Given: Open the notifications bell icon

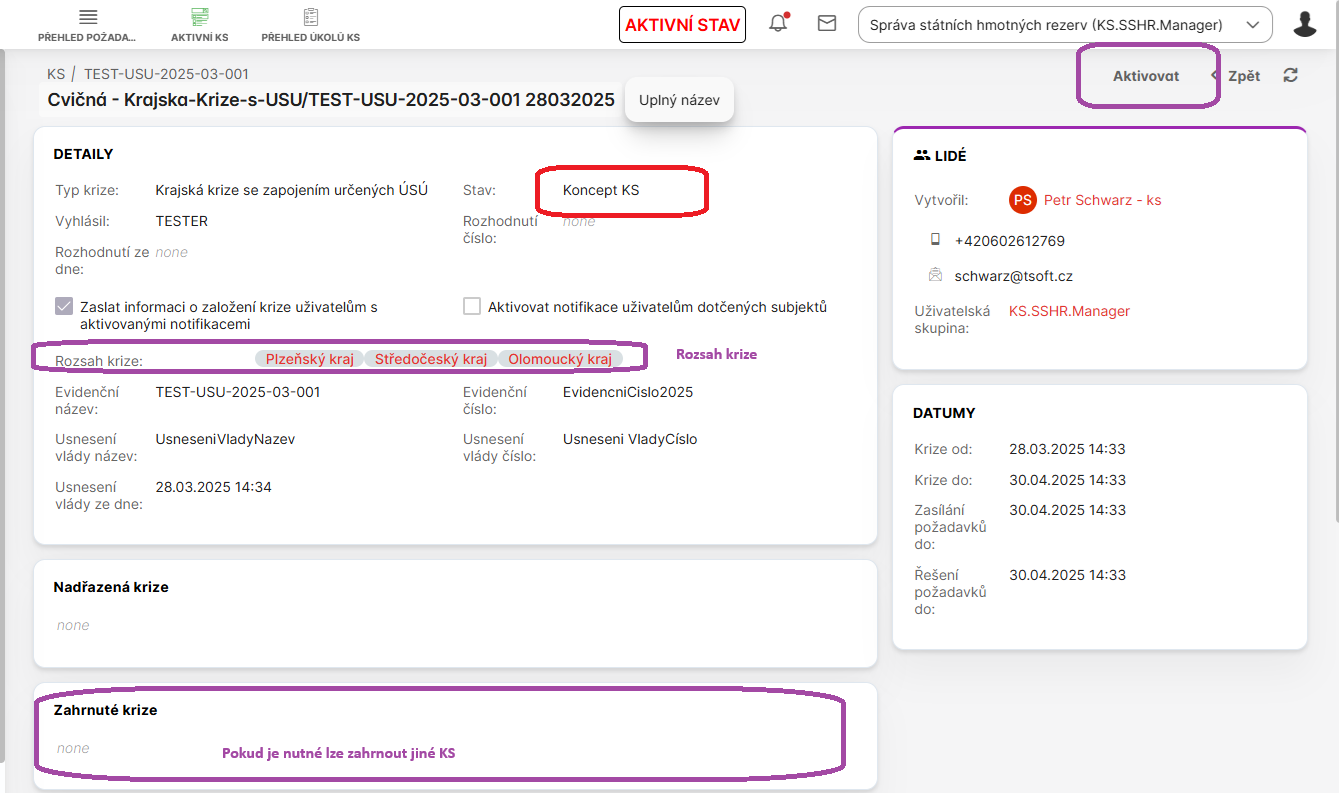Looking at the screenshot, I should (x=778, y=24).
